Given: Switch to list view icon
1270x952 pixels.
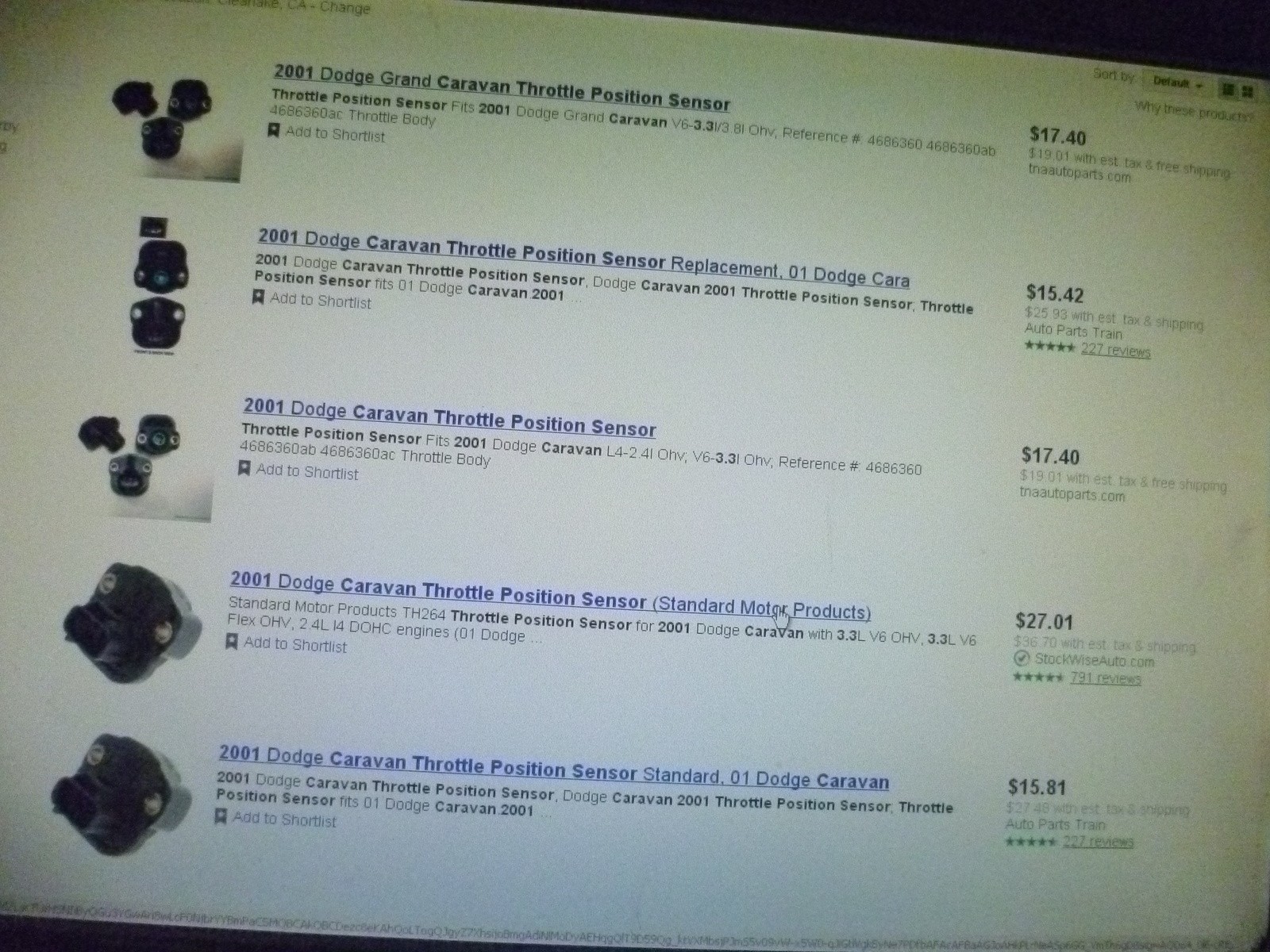Looking at the screenshot, I should [1227, 90].
